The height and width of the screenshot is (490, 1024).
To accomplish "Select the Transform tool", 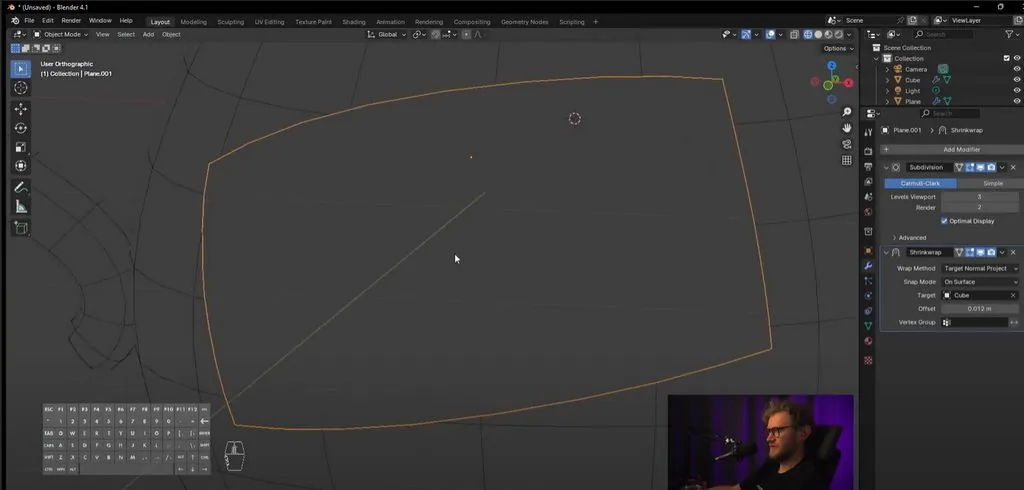I will tap(21, 166).
